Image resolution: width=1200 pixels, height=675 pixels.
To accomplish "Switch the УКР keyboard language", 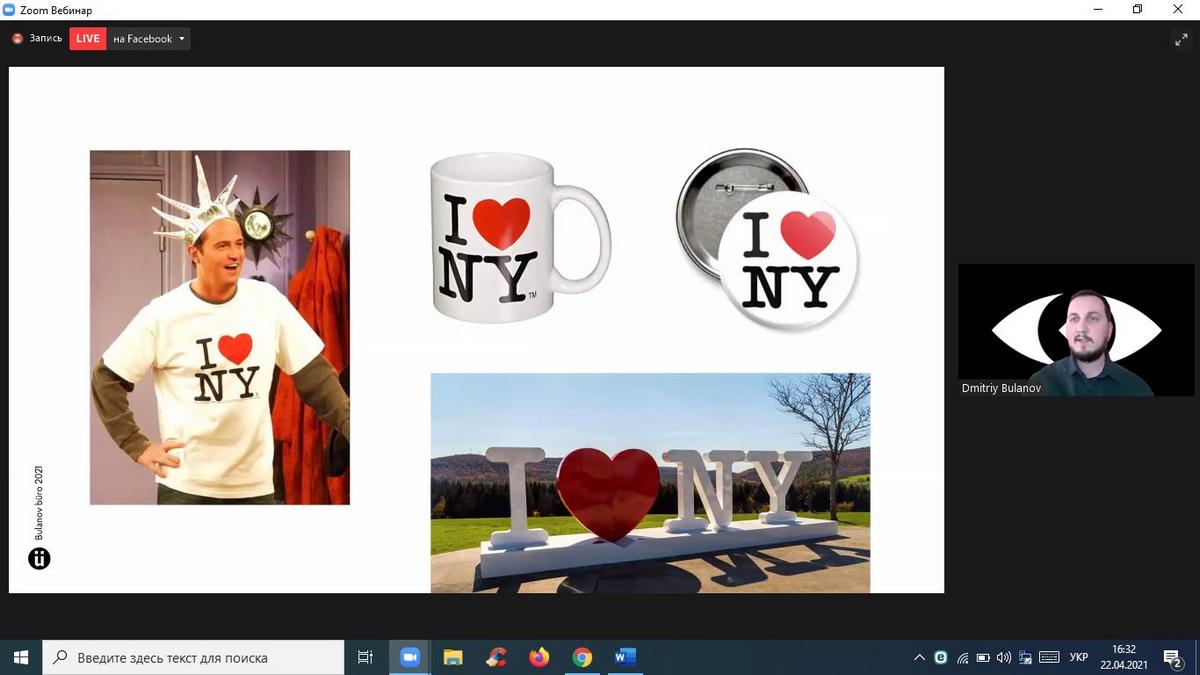I will [x=1078, y=657].
